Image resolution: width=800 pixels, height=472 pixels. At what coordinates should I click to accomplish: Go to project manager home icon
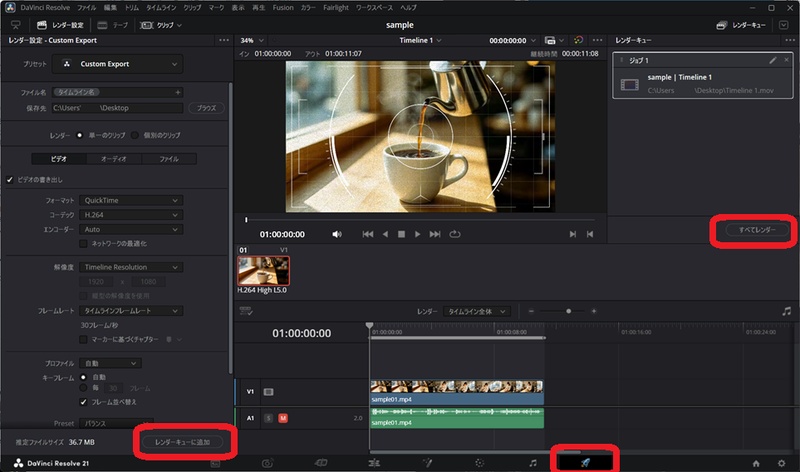(x=756, y=463)
